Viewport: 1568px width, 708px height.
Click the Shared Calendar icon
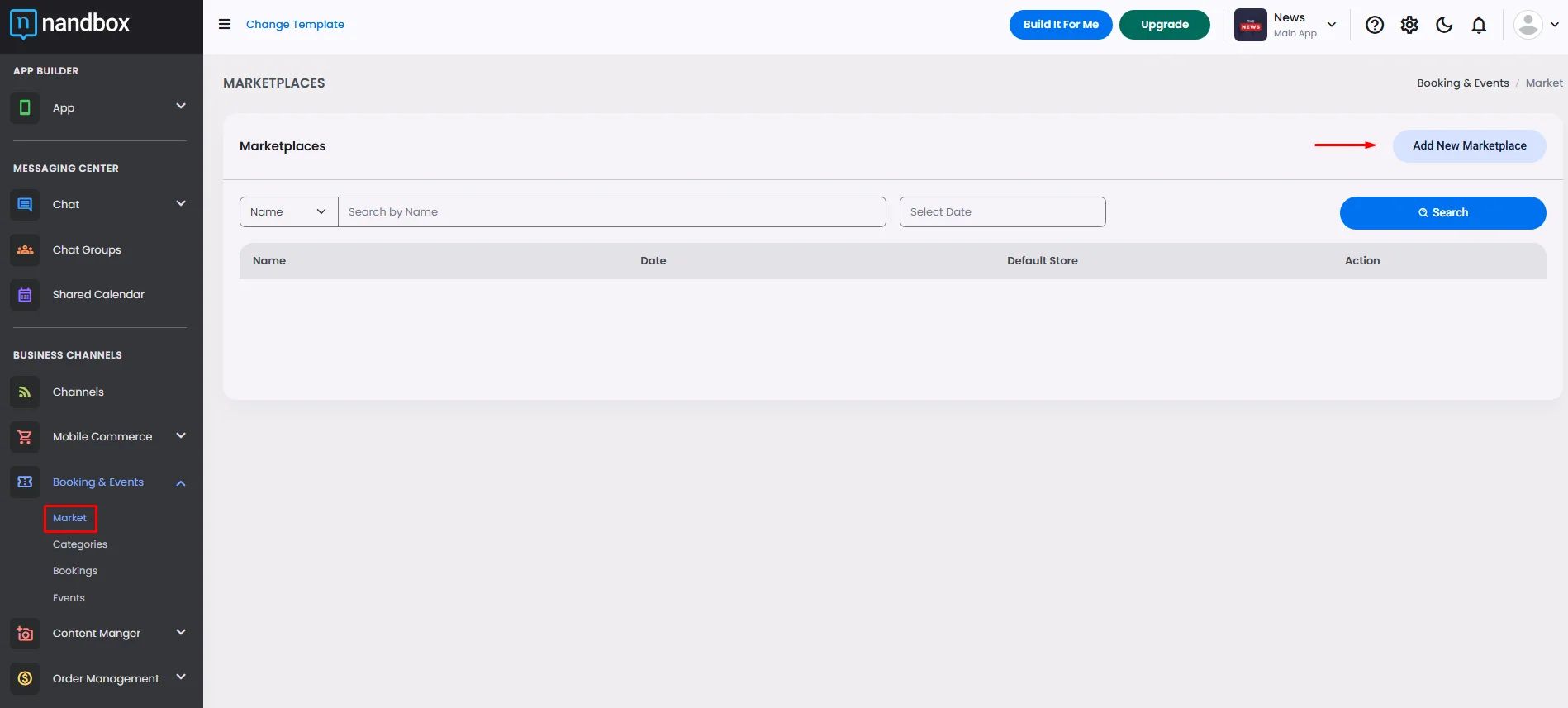(x=25, y=295)
